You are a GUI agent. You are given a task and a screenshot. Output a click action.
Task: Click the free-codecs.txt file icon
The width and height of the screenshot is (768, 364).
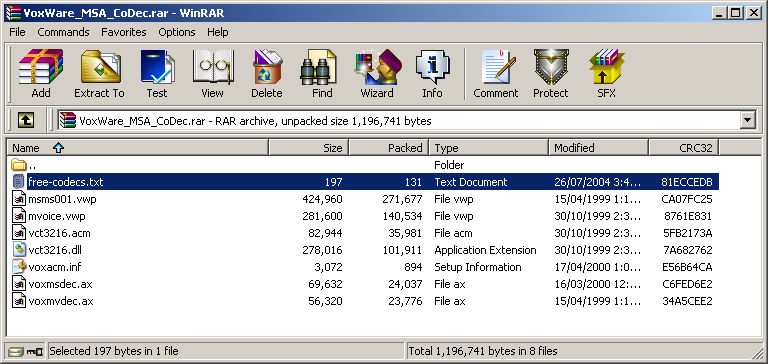coord(19,181)
